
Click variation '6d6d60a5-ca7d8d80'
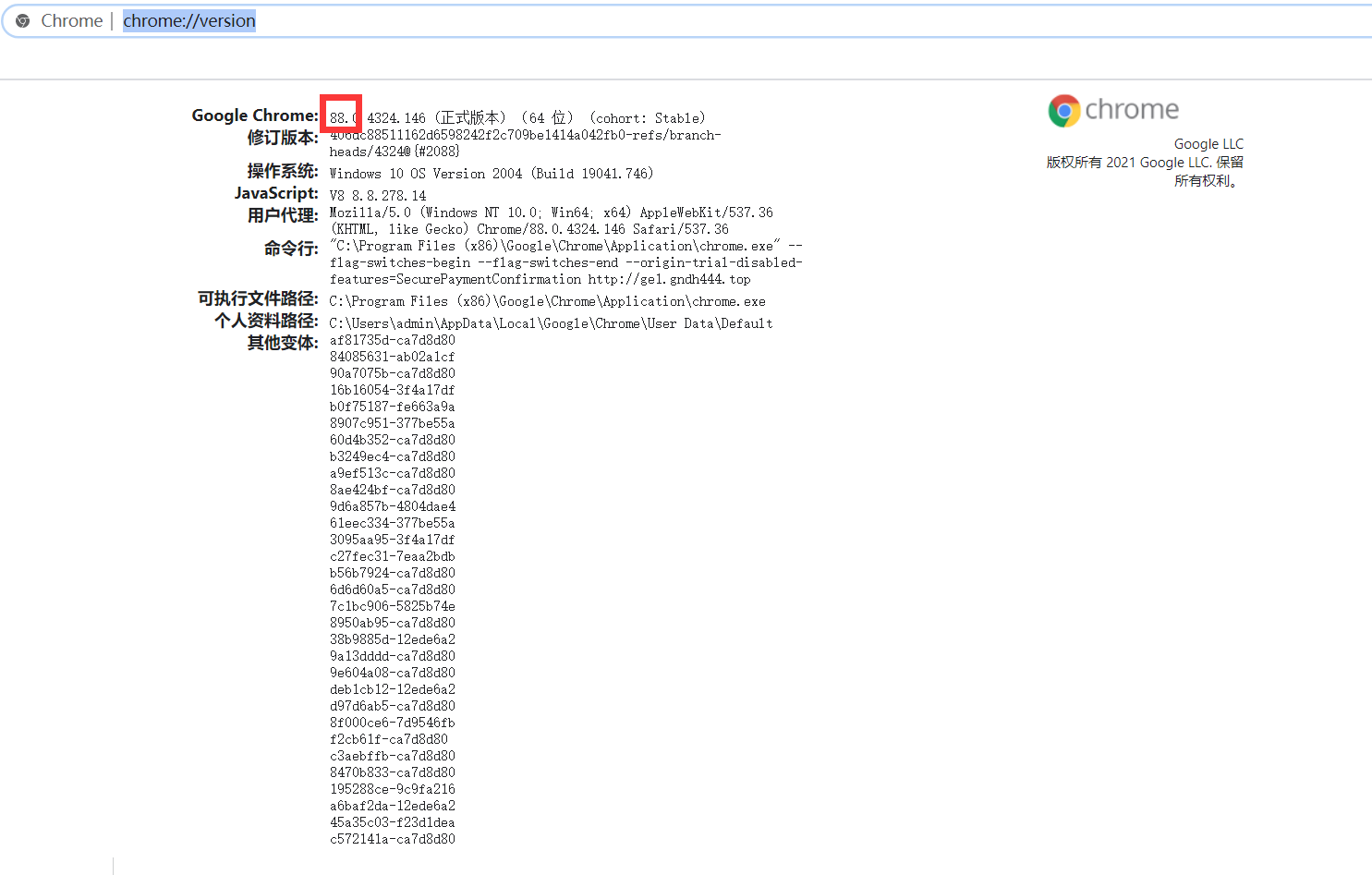(393, 589)
